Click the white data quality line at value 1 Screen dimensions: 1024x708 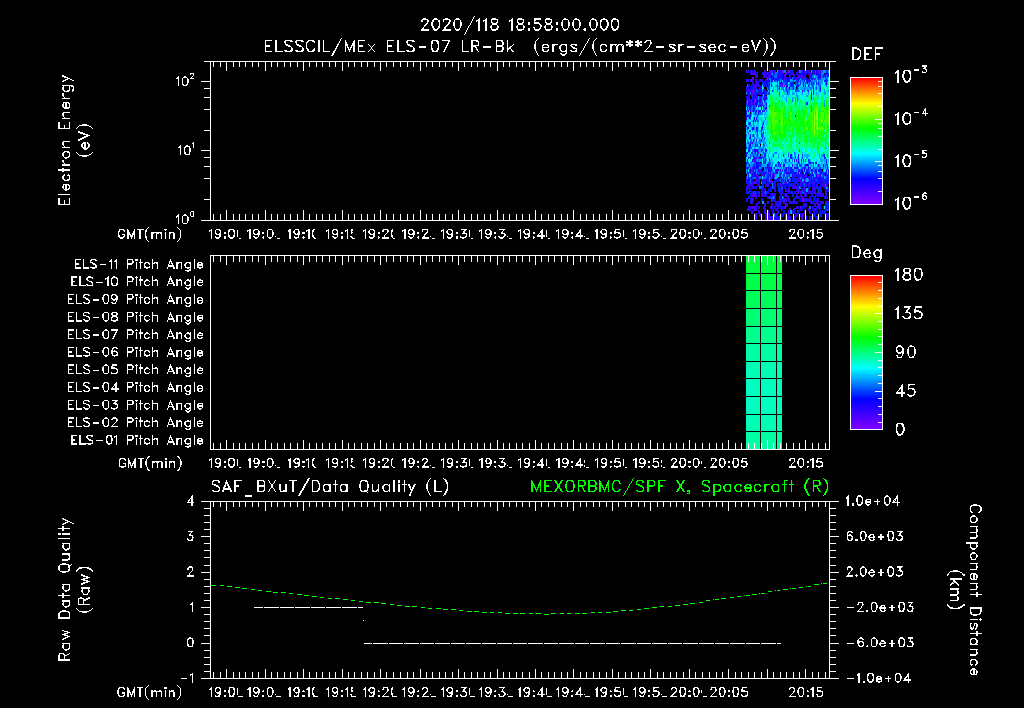[x=308, y=607]
